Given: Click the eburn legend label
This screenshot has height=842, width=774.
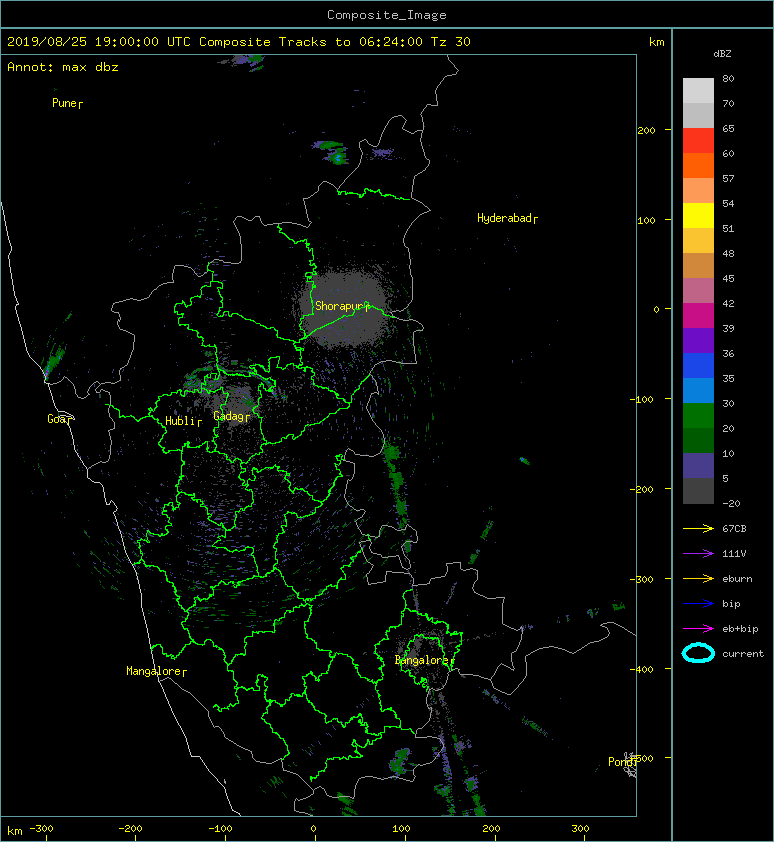Looking at the screenshot, I should 737,579.
